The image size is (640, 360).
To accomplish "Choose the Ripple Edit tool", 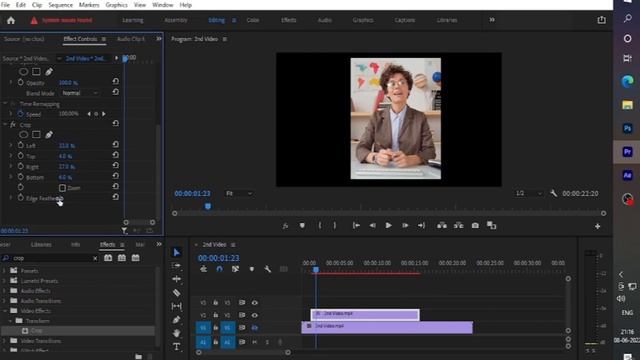I will 176,279.
